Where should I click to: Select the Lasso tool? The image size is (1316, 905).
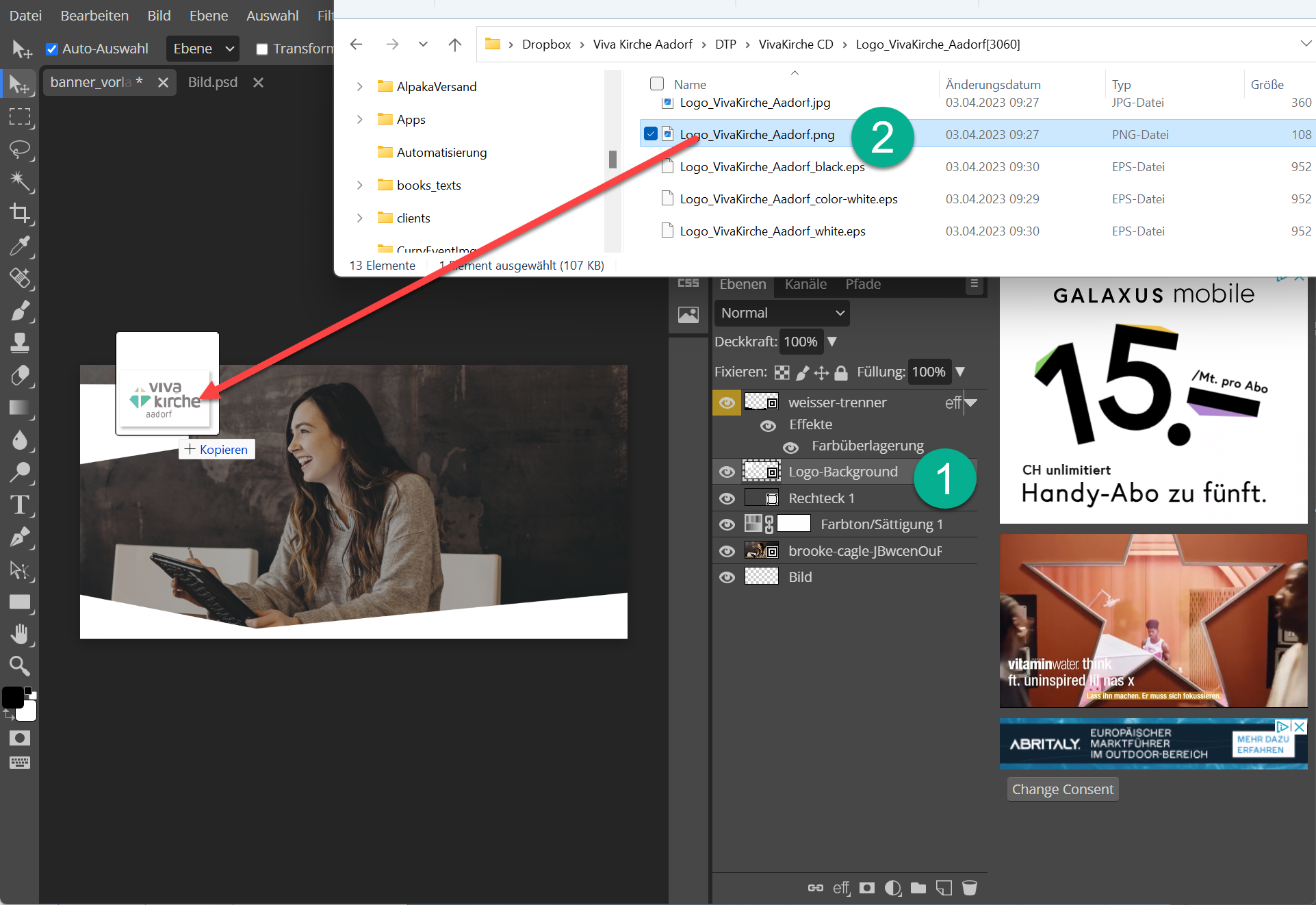click(20, 149)
